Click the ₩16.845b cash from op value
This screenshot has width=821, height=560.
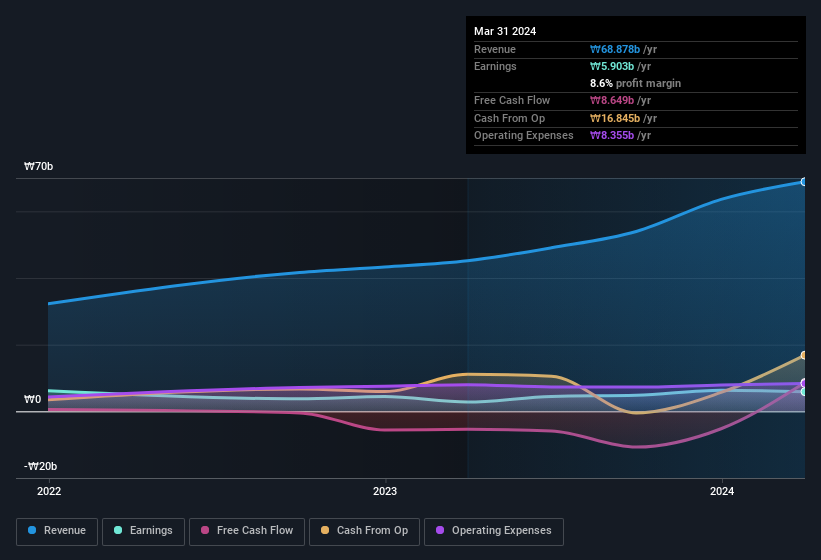tap(615, 118)
